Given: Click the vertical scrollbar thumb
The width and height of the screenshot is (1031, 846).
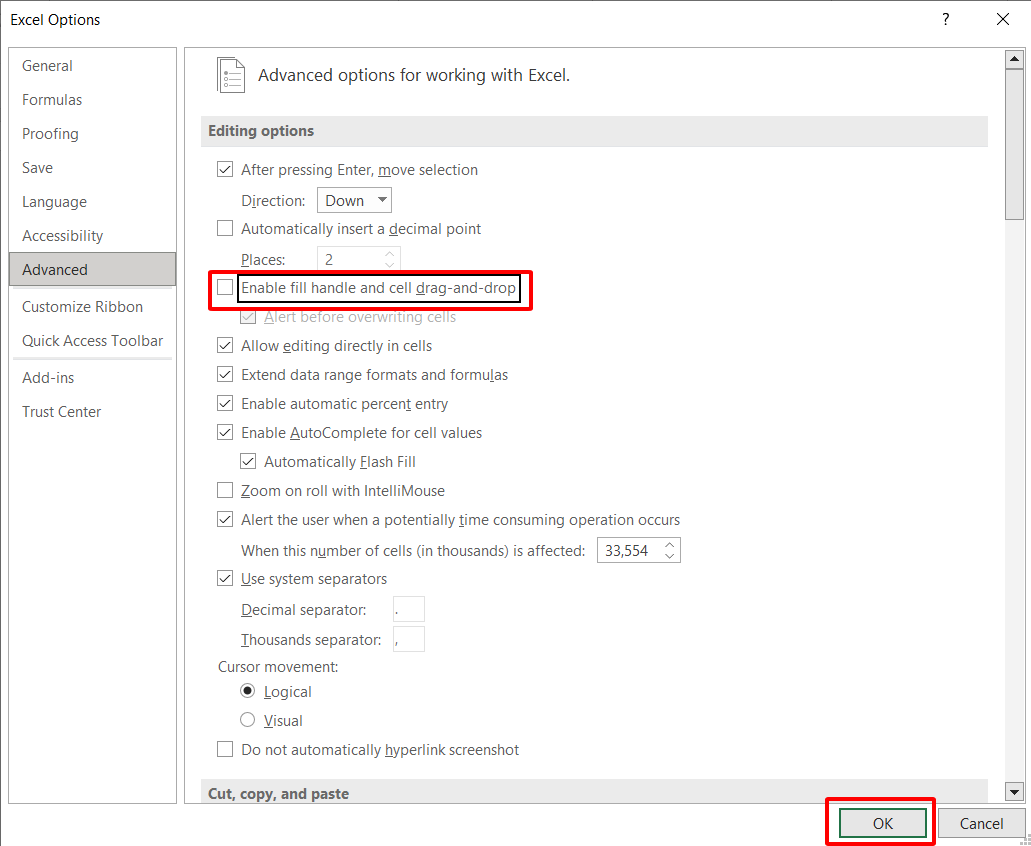Looking at the screenshot, I should coord(1015,145).
